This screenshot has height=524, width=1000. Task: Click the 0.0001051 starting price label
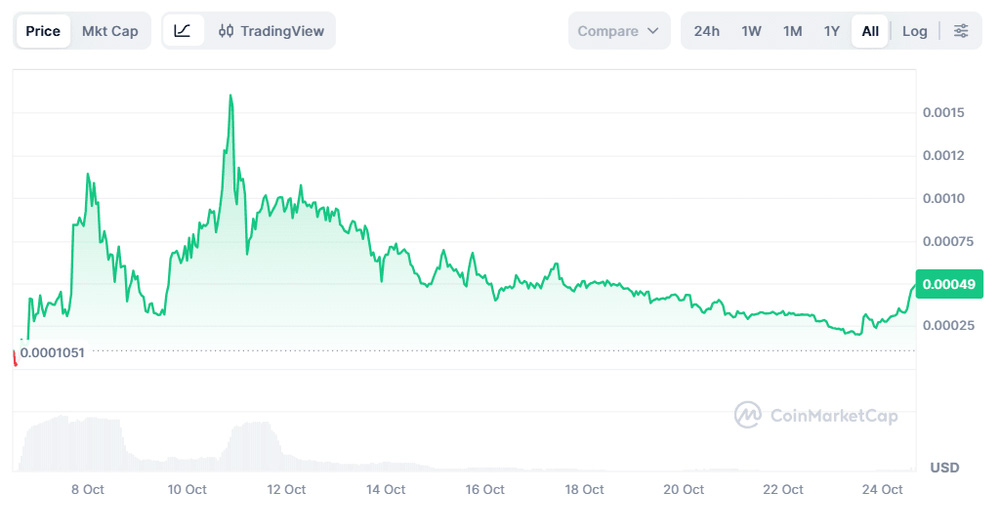point(53,352)
